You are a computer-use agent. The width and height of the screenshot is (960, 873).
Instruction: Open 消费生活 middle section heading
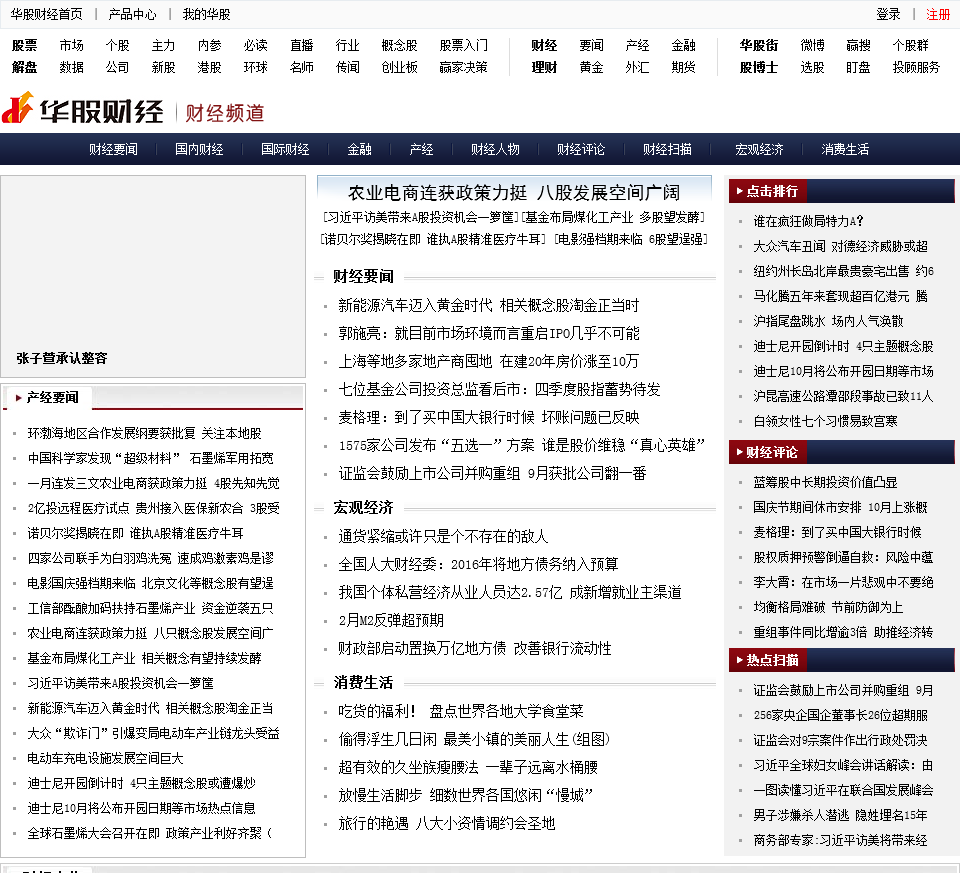363,683
